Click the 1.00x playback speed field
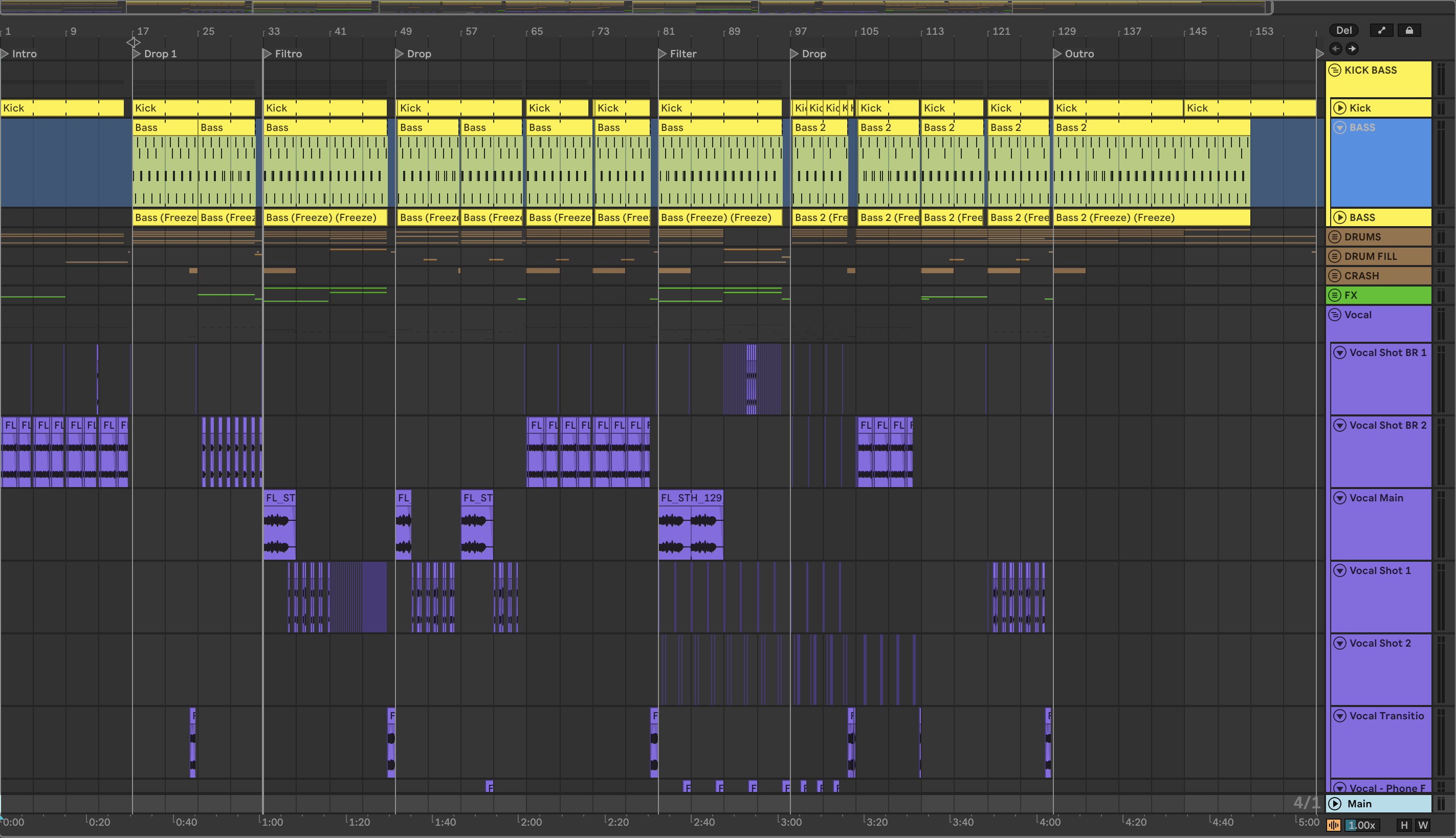 (1362, 825)
